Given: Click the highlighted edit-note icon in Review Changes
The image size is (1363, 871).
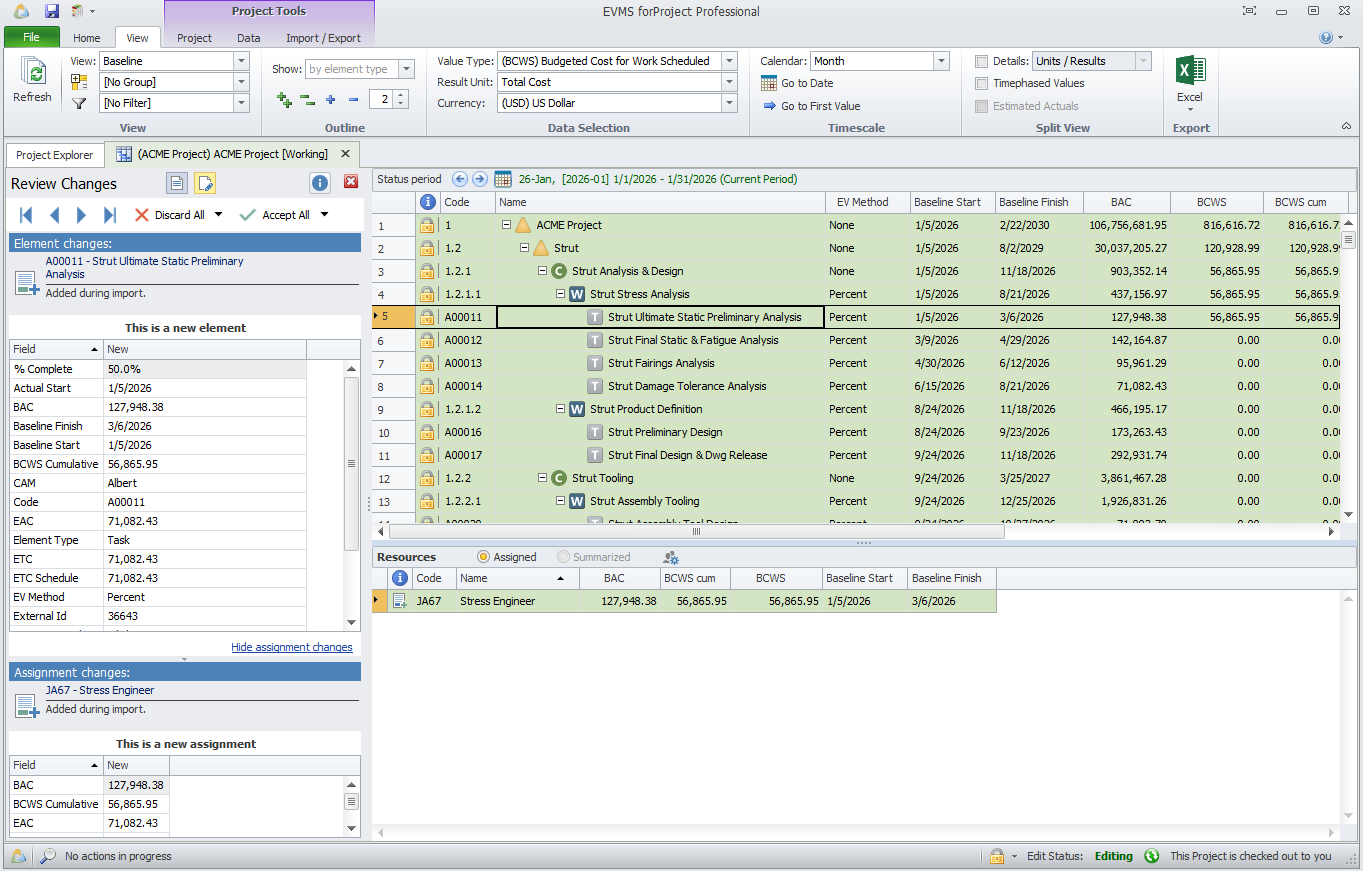Looking at the screenshot, I should point(205,182).
